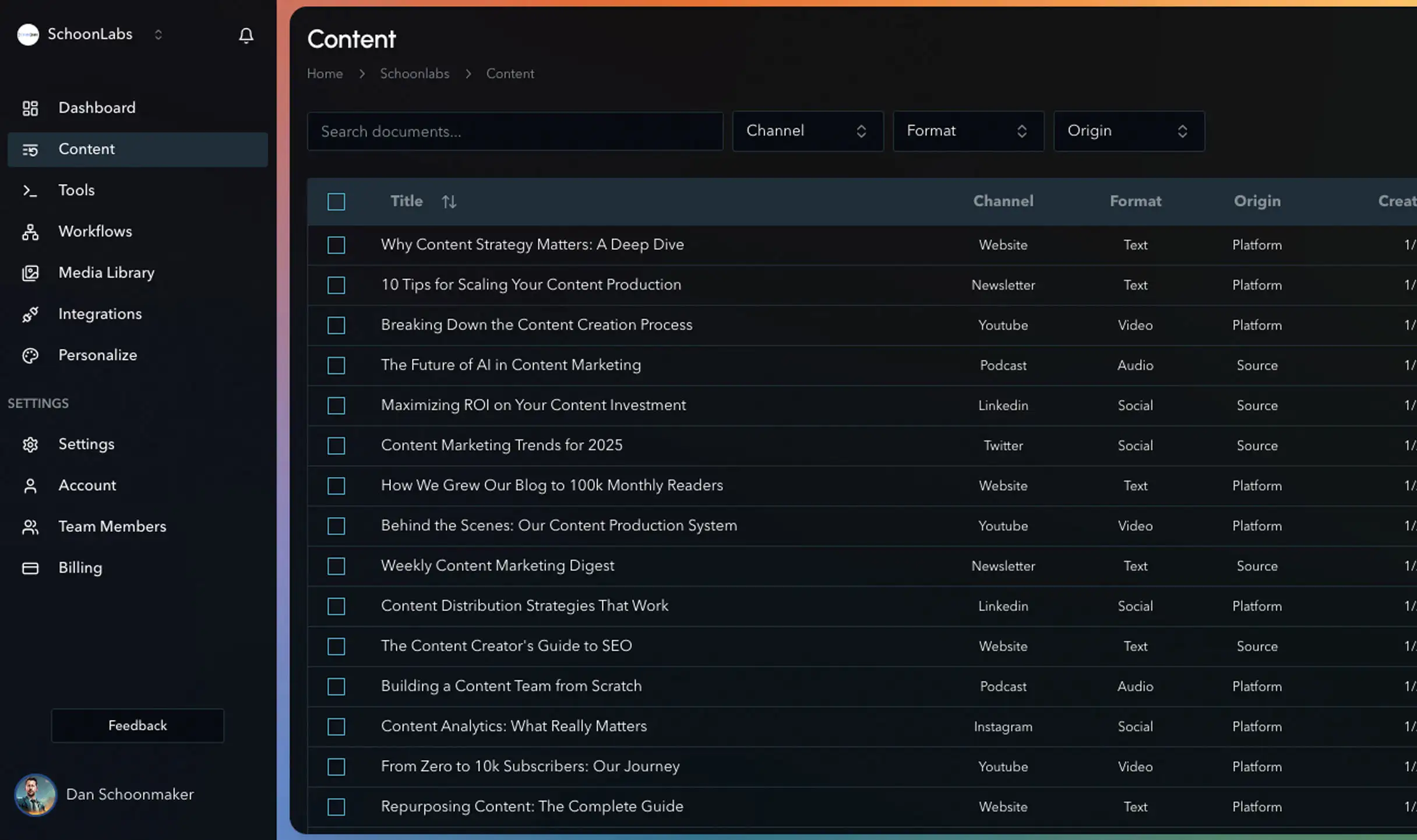Image resolution: width=1417 pixels, height=840 pixels.
Task: Click the Tools terminal prompt icon
Action: [x=30, y=190]
